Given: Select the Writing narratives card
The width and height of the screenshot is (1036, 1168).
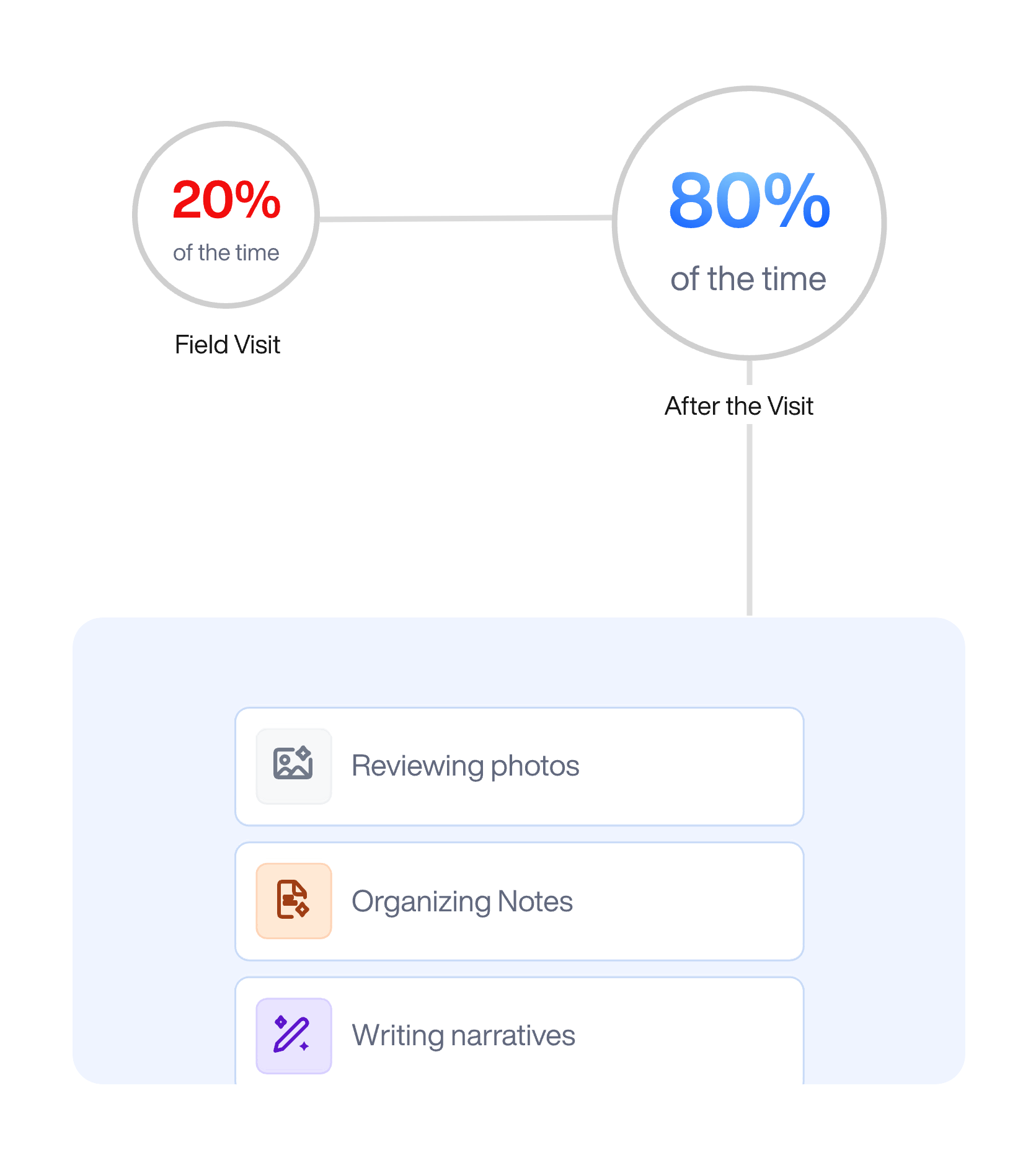Looking at the screenshot, I should click(x=520, y=1030).
